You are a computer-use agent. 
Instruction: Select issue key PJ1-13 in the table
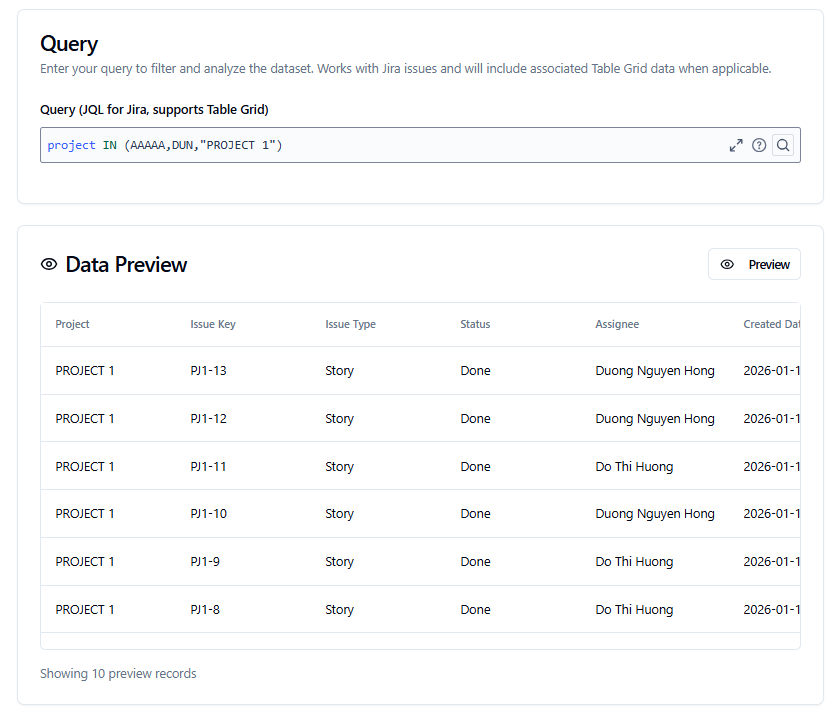click(x=208, y=371)
